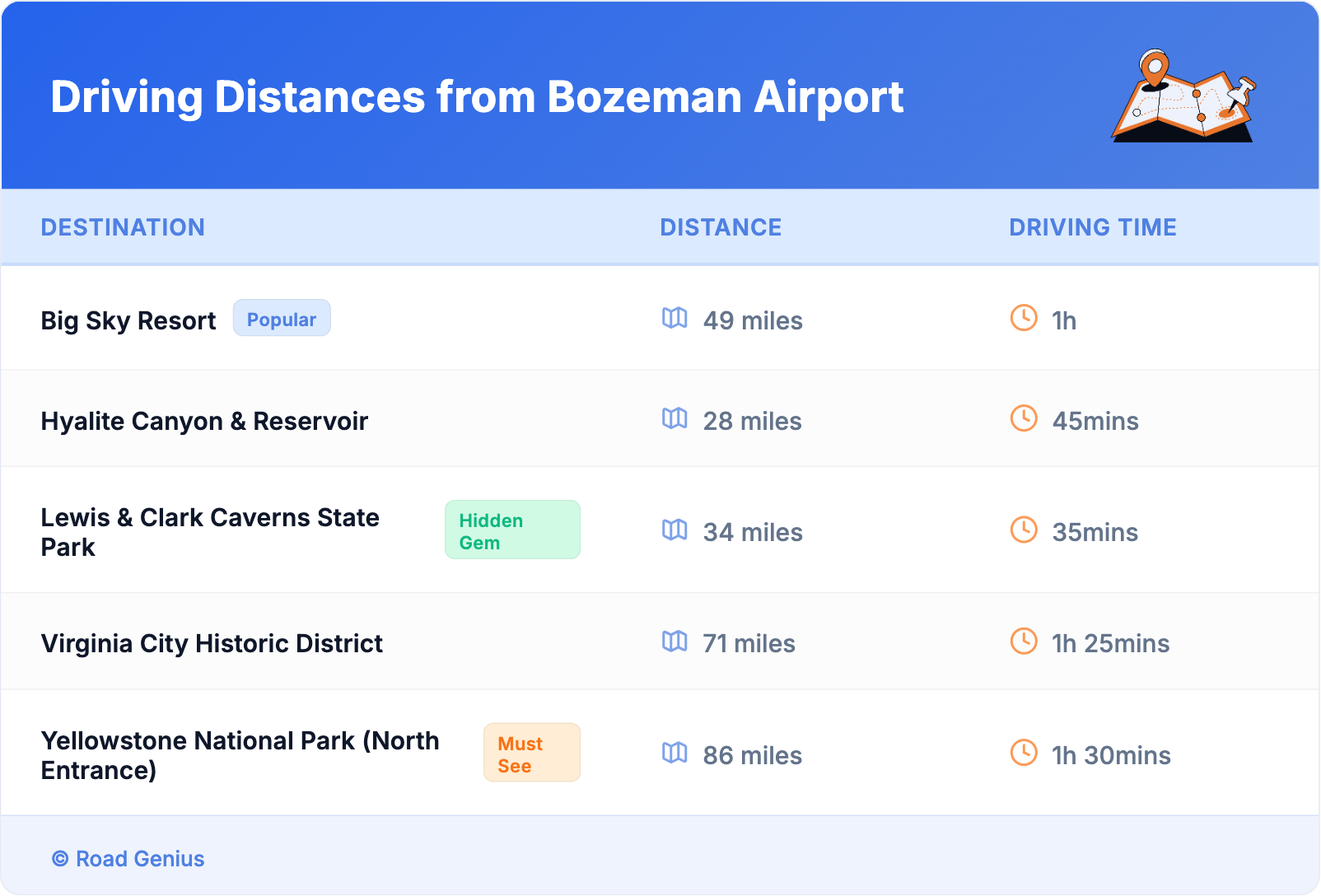Select the Hidden Gem tag
This screenshot has width=1321, height=896.
coord(512,530)
